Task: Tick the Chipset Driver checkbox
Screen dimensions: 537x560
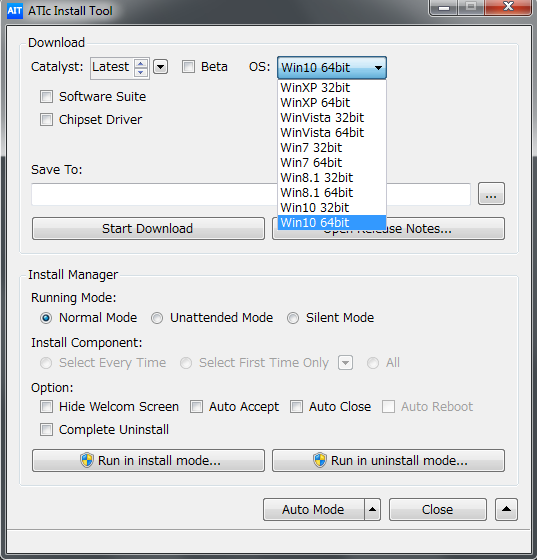Action: point(46,119)
